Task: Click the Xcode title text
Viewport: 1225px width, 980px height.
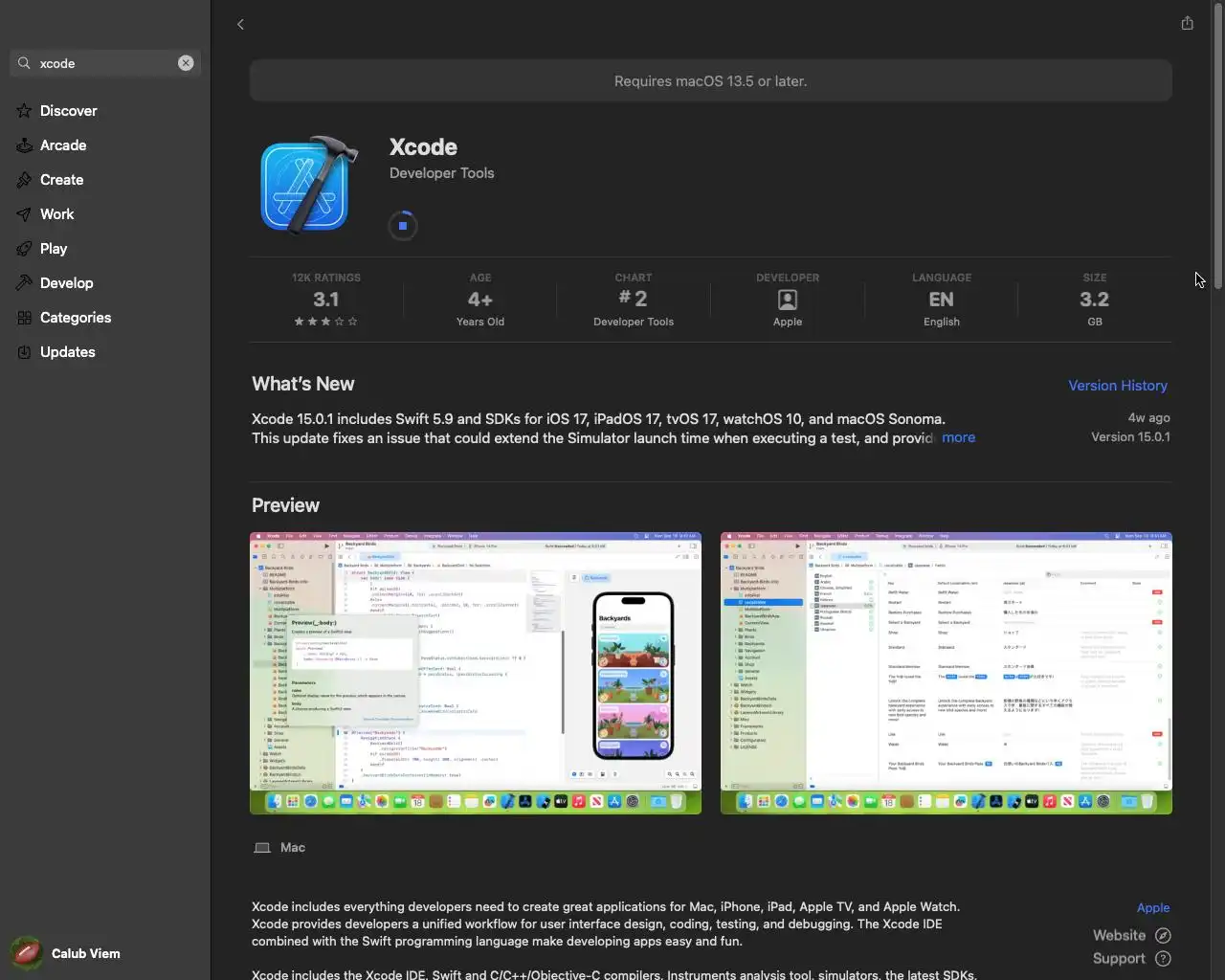Action: point(423,146)
